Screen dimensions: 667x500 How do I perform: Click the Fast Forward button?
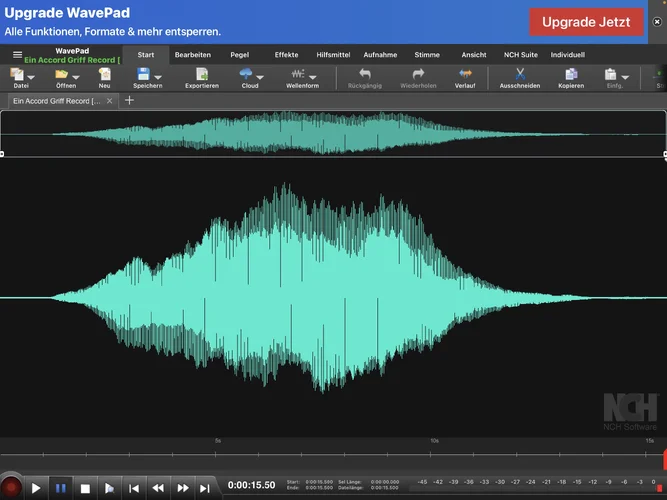coord(182,488)
